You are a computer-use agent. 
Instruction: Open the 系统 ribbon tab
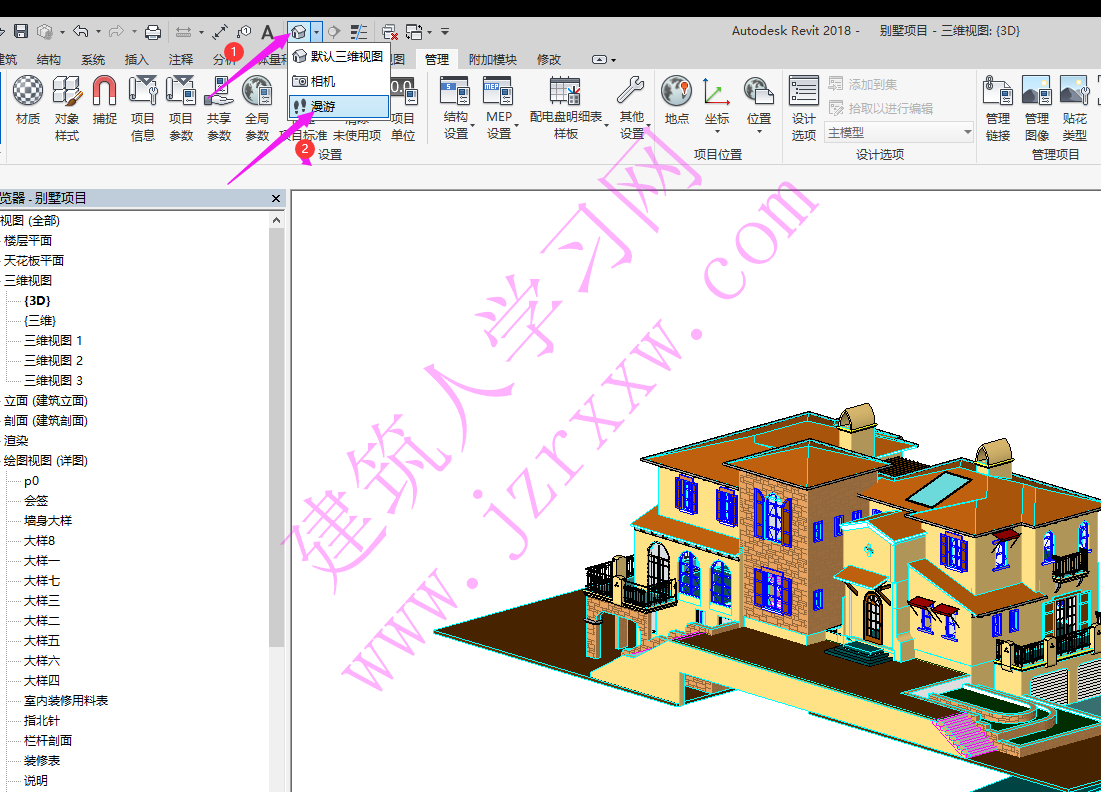(93, 60)
